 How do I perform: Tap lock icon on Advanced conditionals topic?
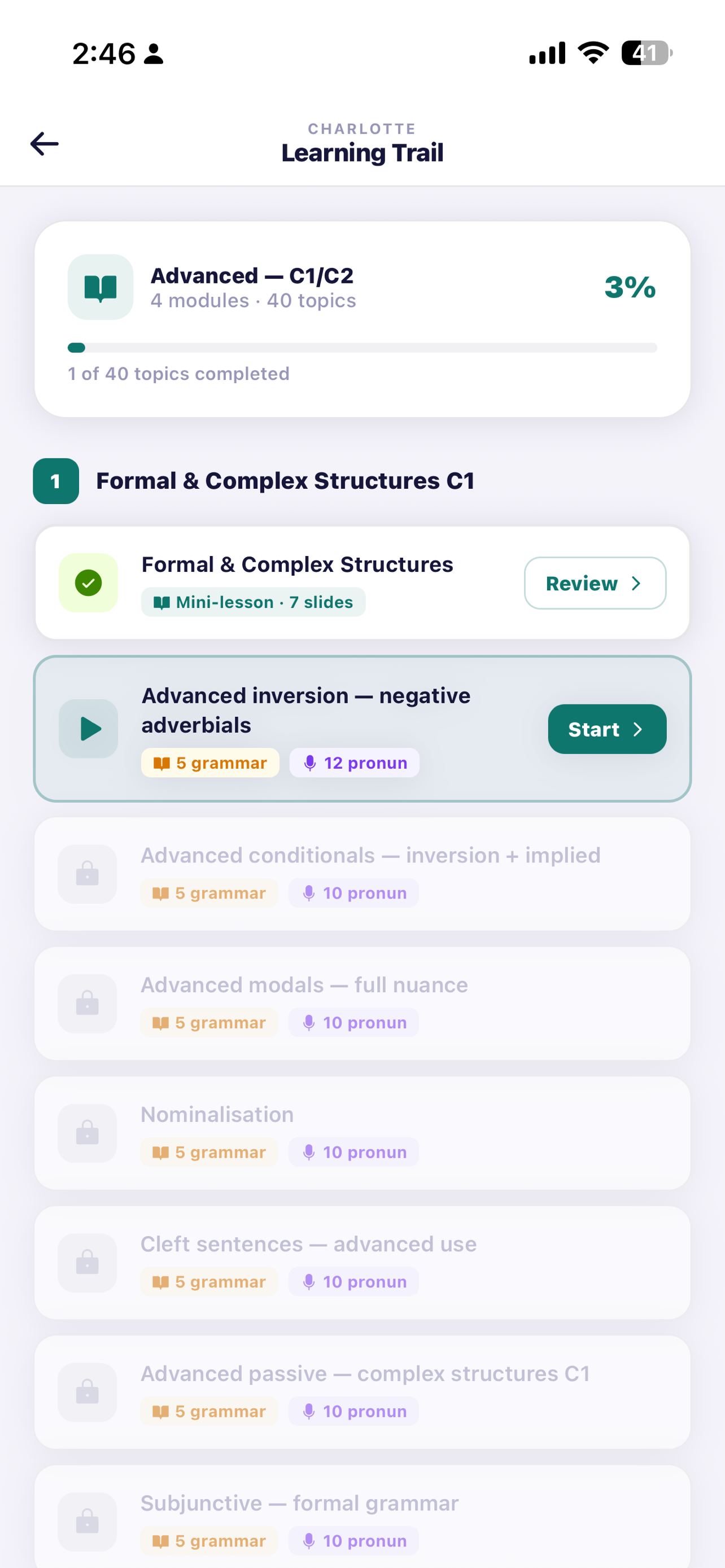(87, 874)
